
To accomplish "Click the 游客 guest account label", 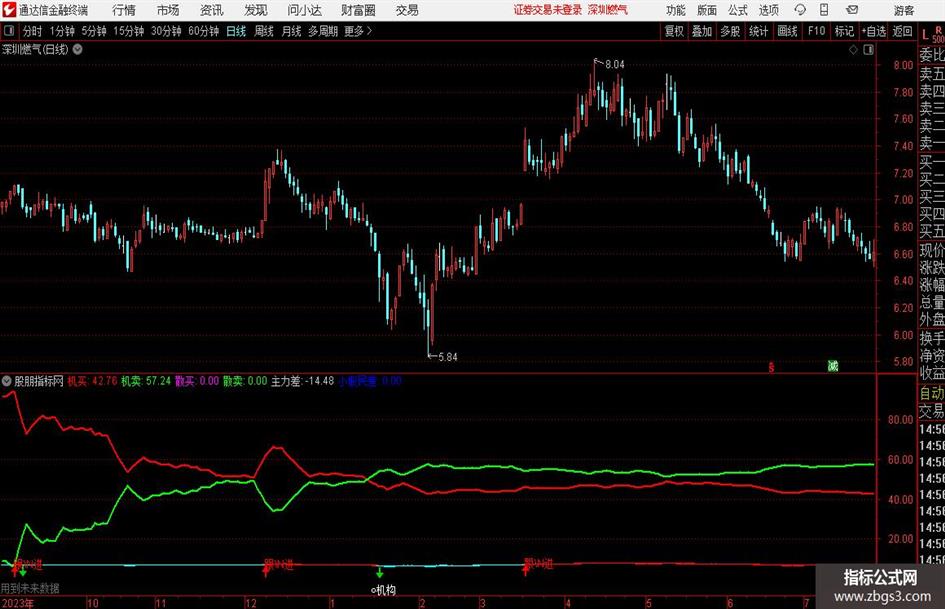I will coord(904,10).
